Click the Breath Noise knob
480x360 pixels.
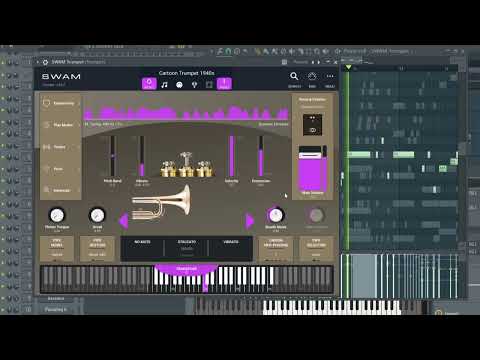(276, 215)
